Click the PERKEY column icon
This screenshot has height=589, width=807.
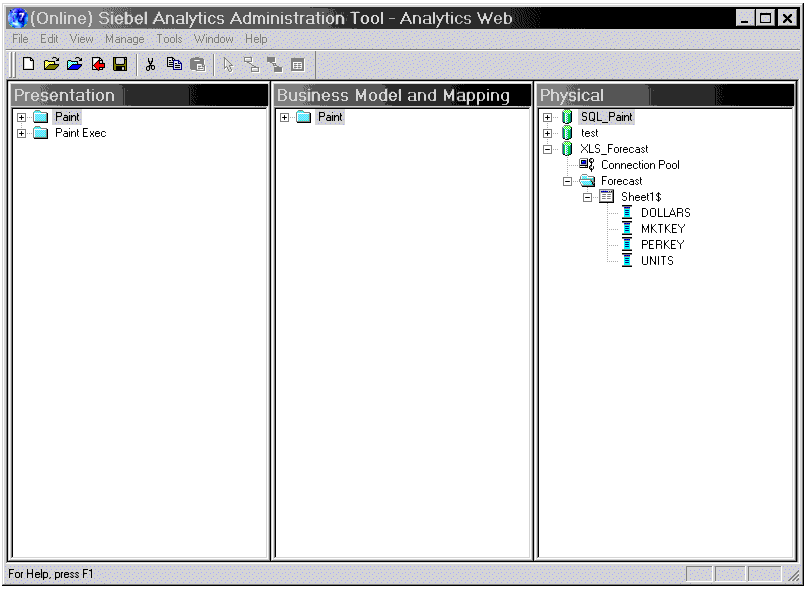pyautogui.click(x=627, y=244)
